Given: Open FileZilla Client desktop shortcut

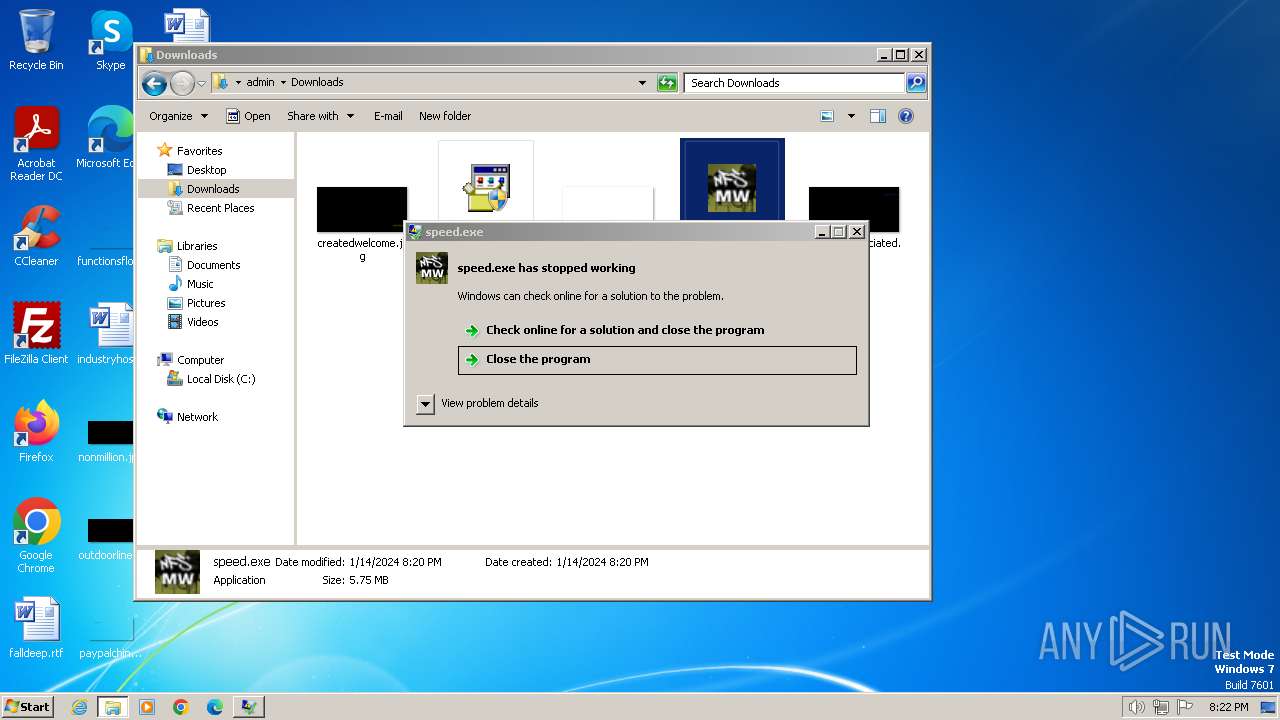Looking at the screenshot, I should (36, 334).
